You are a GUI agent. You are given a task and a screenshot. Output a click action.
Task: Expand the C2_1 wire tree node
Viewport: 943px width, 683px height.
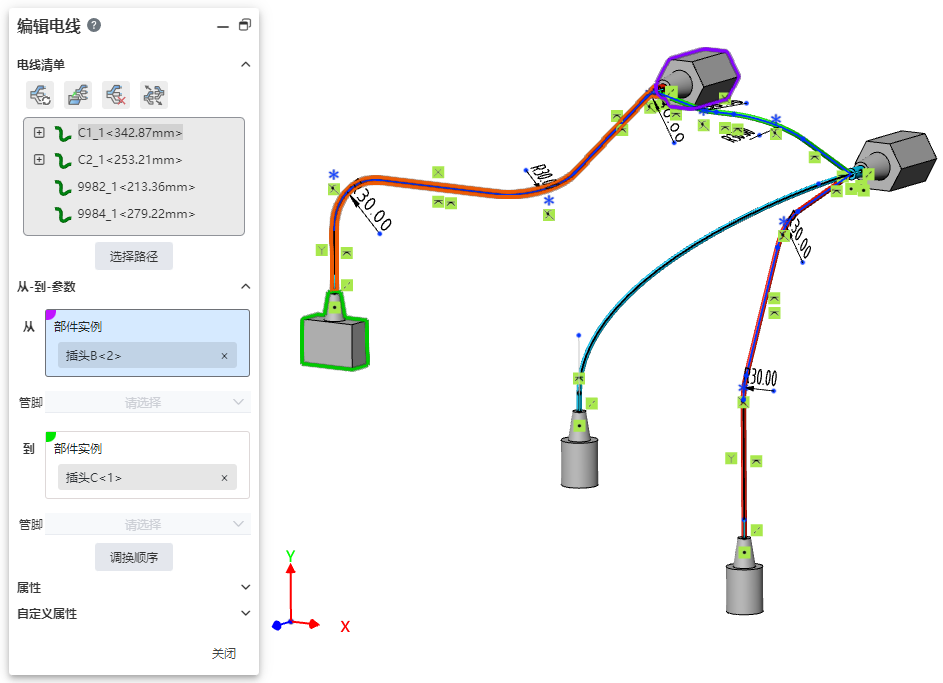pyautogui.click(x=39, y=159)
